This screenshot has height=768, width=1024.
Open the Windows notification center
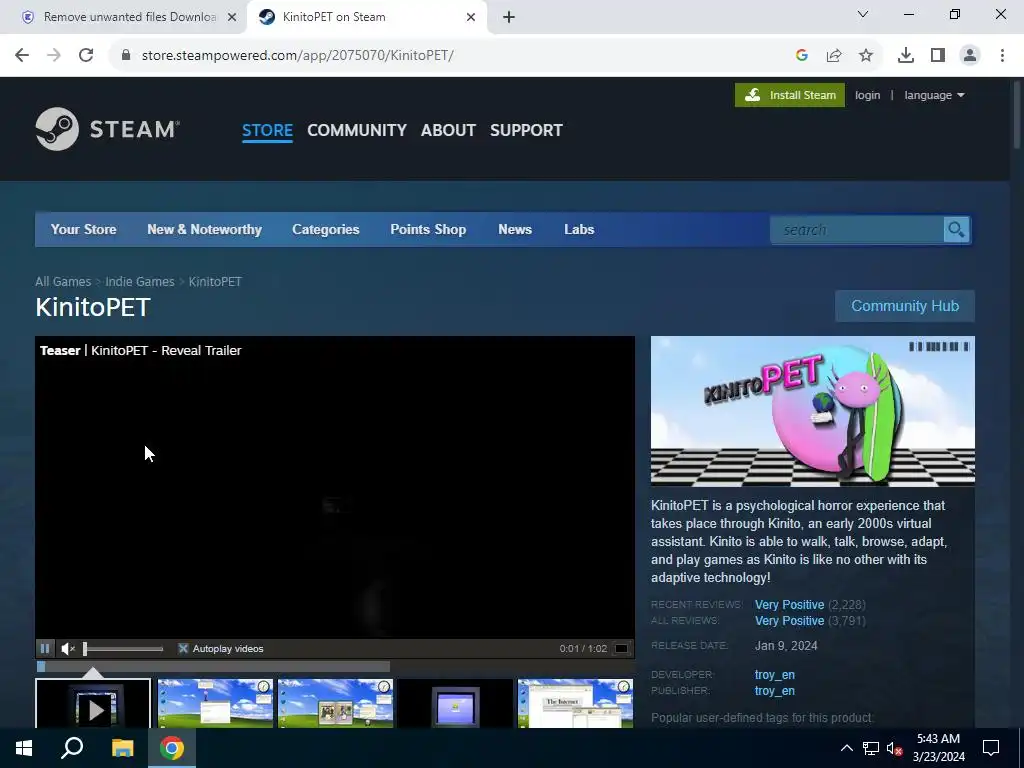[991, 748]
